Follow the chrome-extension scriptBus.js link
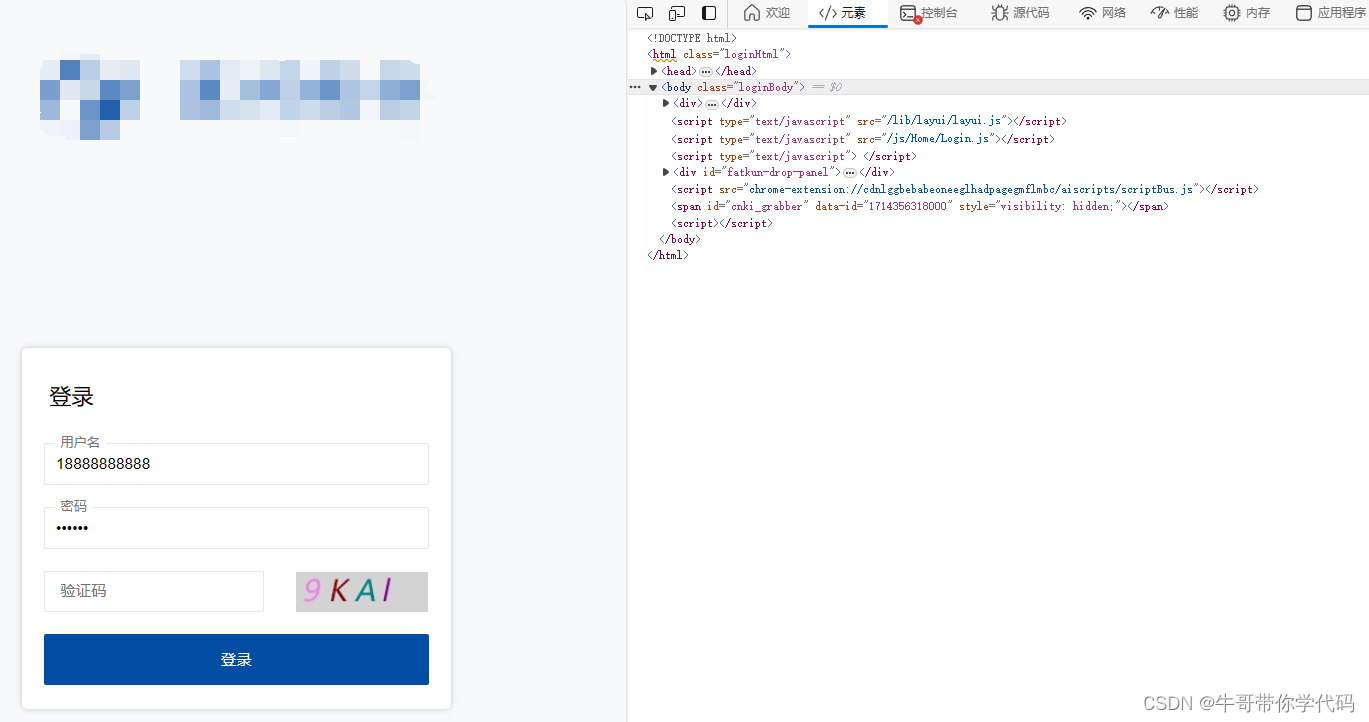Screen dimensions: 1369x722 click(x=972, y=189)
